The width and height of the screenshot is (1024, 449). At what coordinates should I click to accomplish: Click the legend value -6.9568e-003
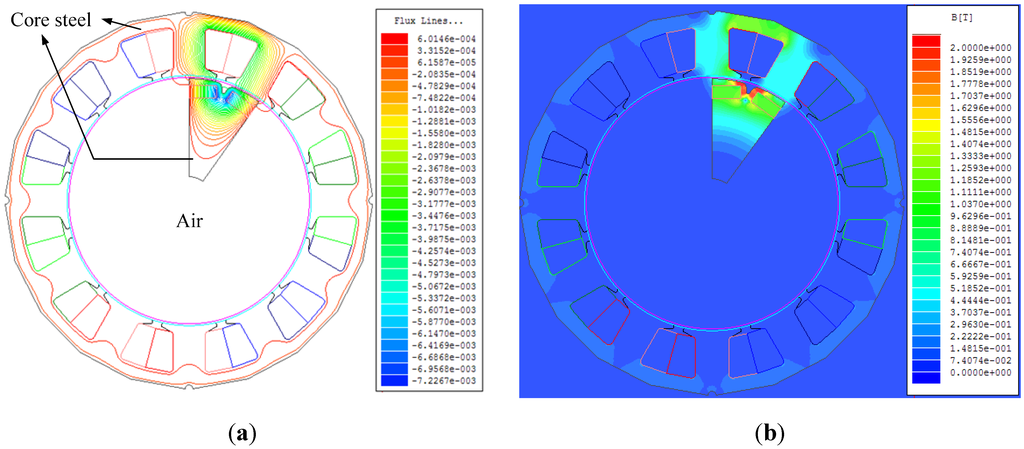click(x=444, y=368)
